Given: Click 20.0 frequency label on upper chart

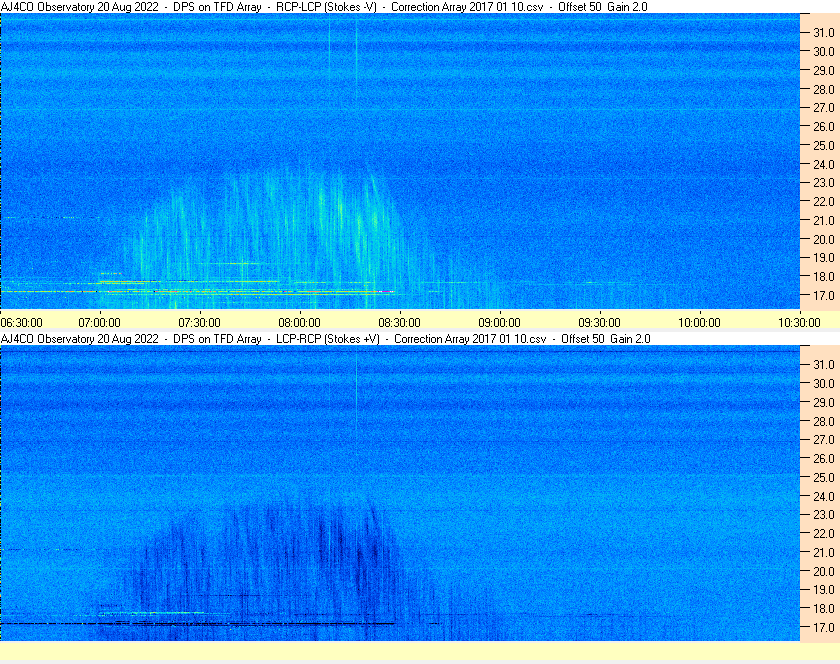Looking at the screenshot, I should (x=824, y=240).
